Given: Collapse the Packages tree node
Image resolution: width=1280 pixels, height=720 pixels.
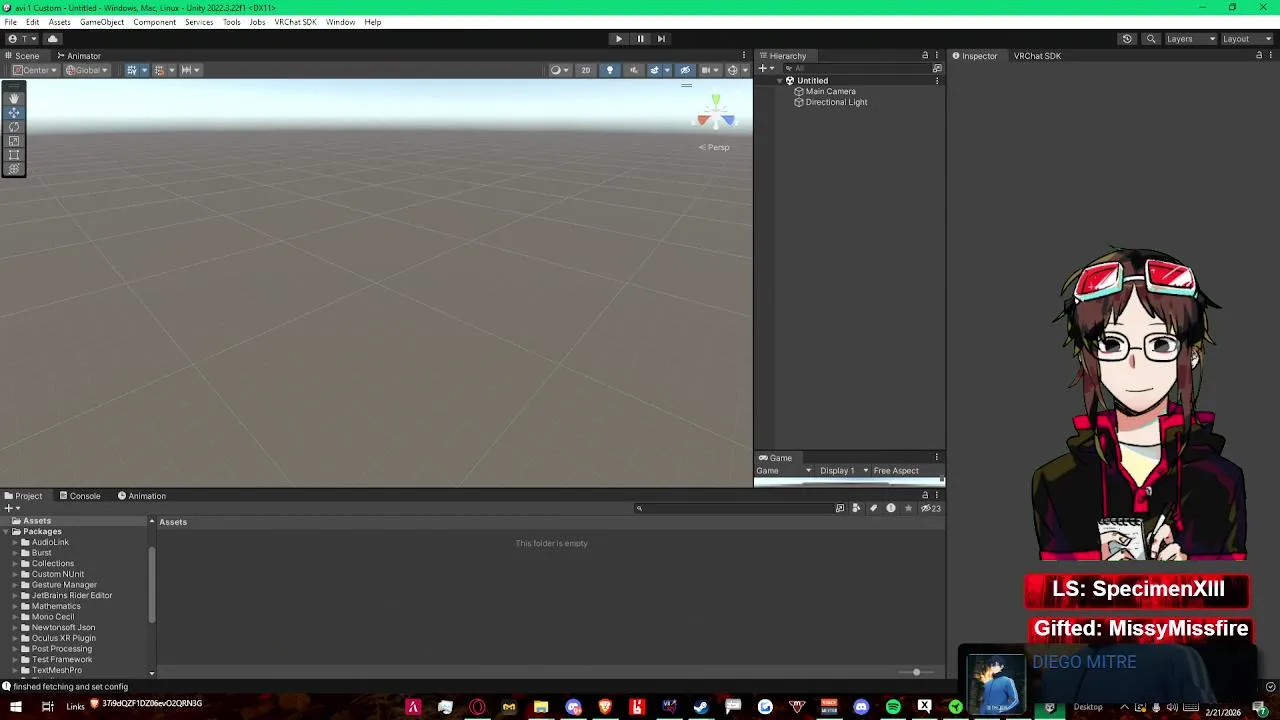Looking at the screenshot, I should [6, 532].
